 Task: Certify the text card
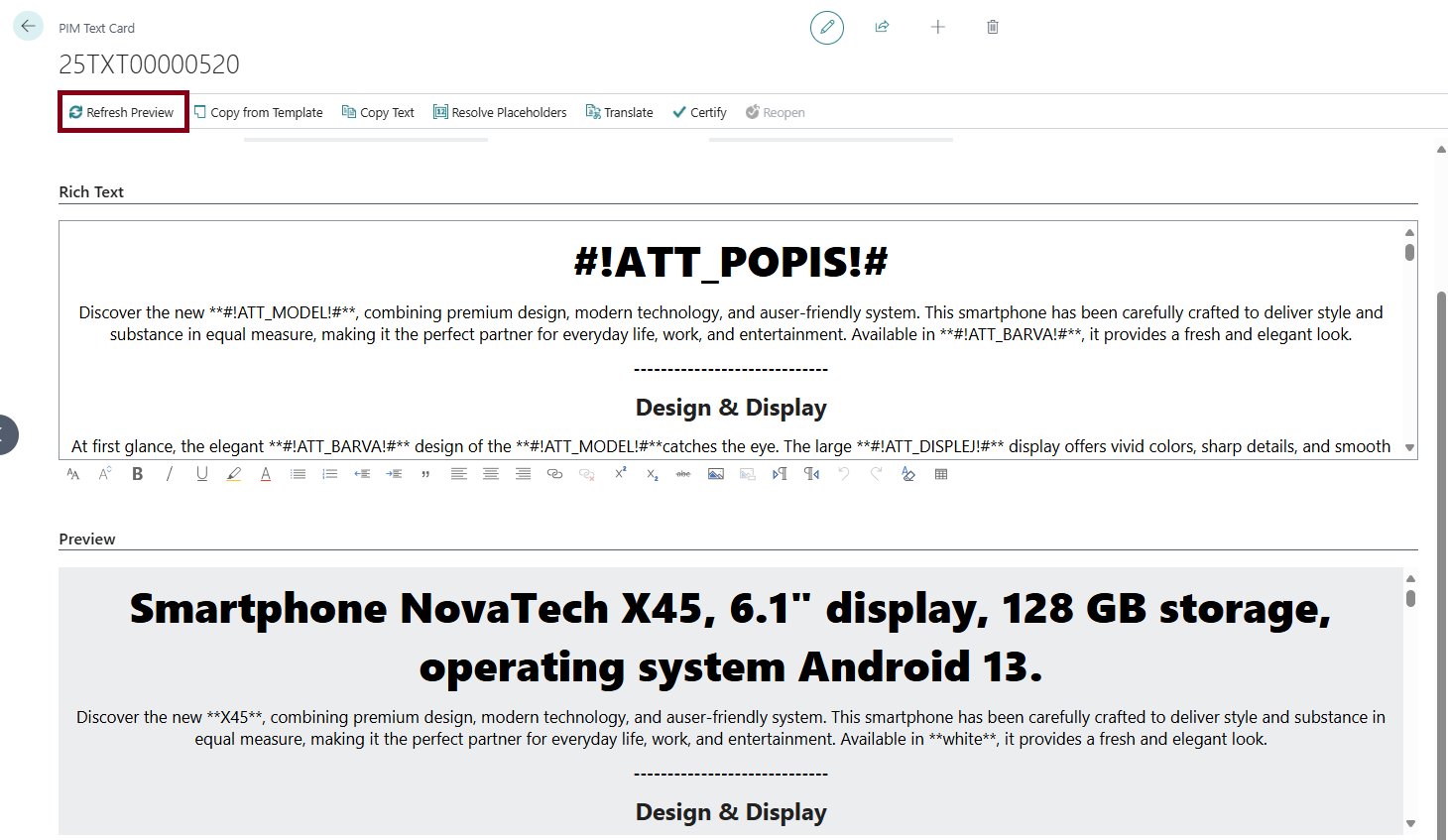coord(698,111)
